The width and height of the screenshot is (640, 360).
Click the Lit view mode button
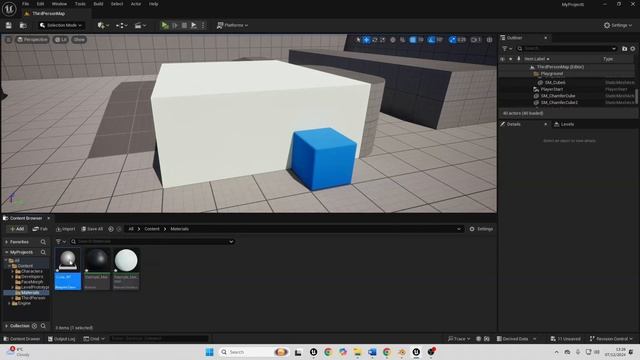[x=61, y=40]
